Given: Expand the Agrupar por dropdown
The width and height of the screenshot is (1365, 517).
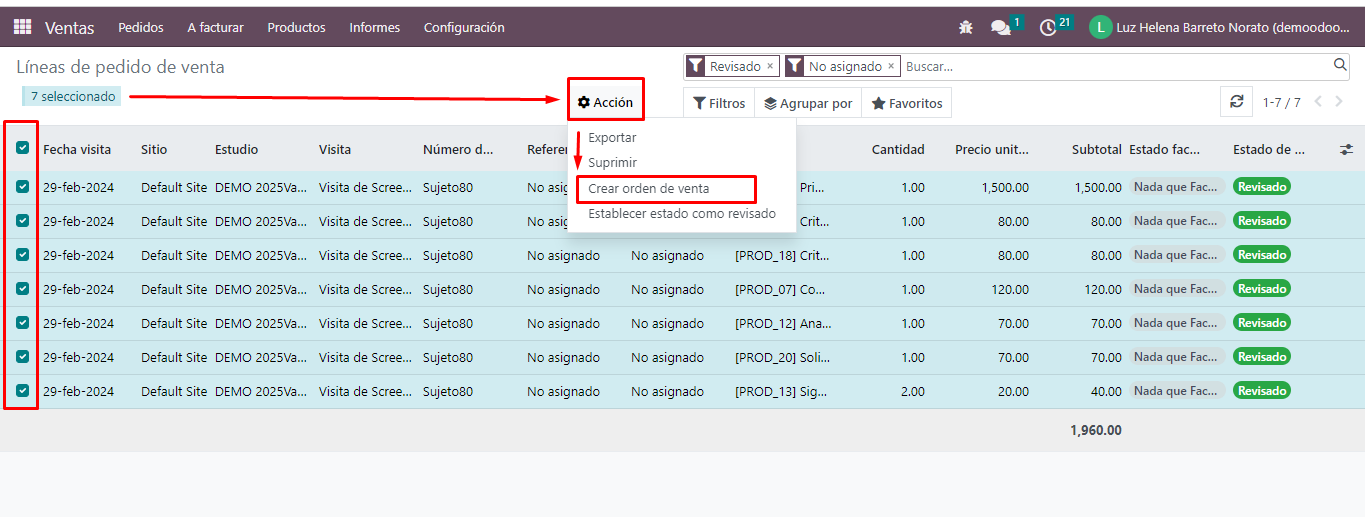Looking at the screenshot, I should [x=808, y=103].
